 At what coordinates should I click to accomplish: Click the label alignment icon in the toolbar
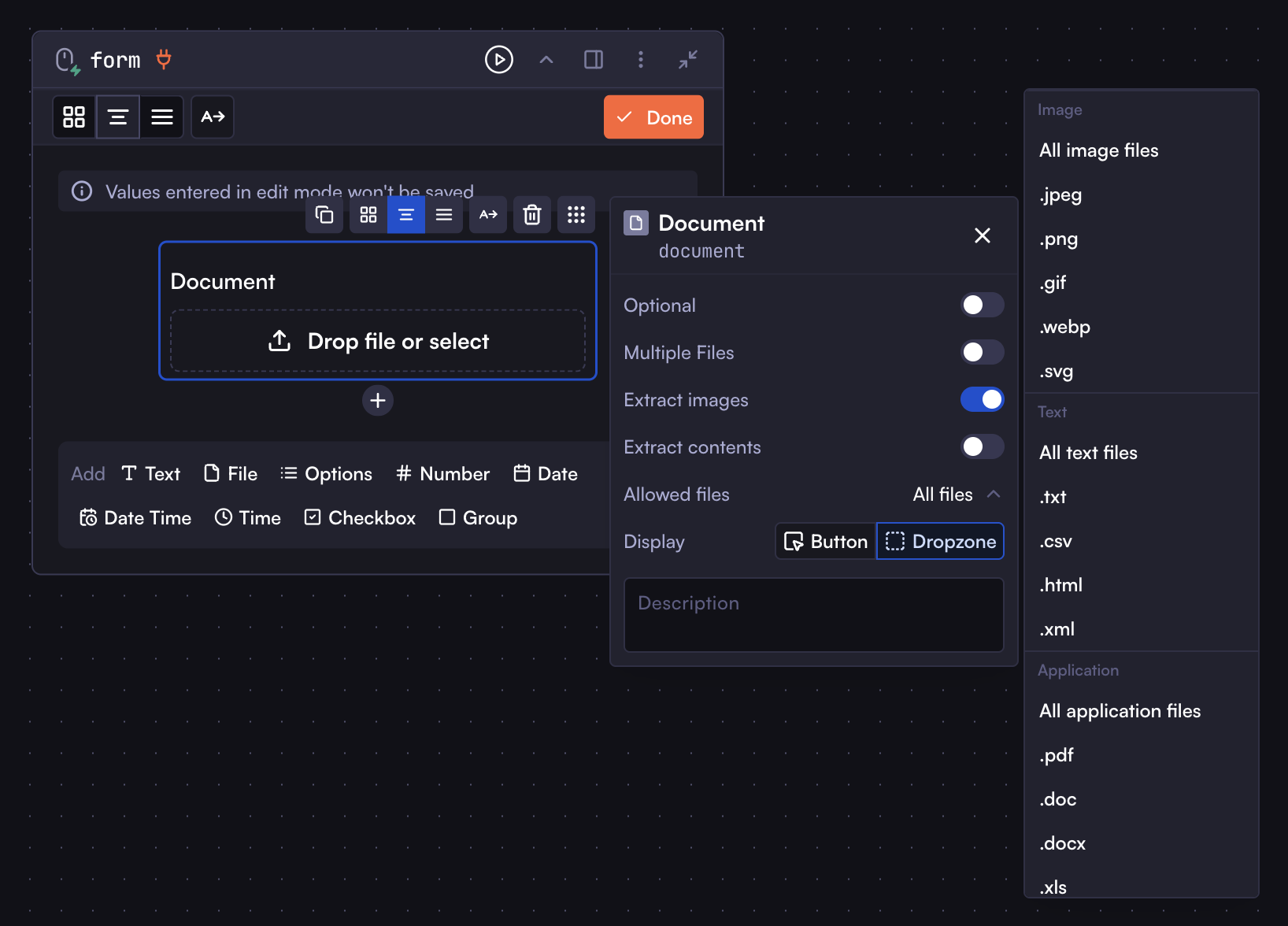[x=212, y=117]
